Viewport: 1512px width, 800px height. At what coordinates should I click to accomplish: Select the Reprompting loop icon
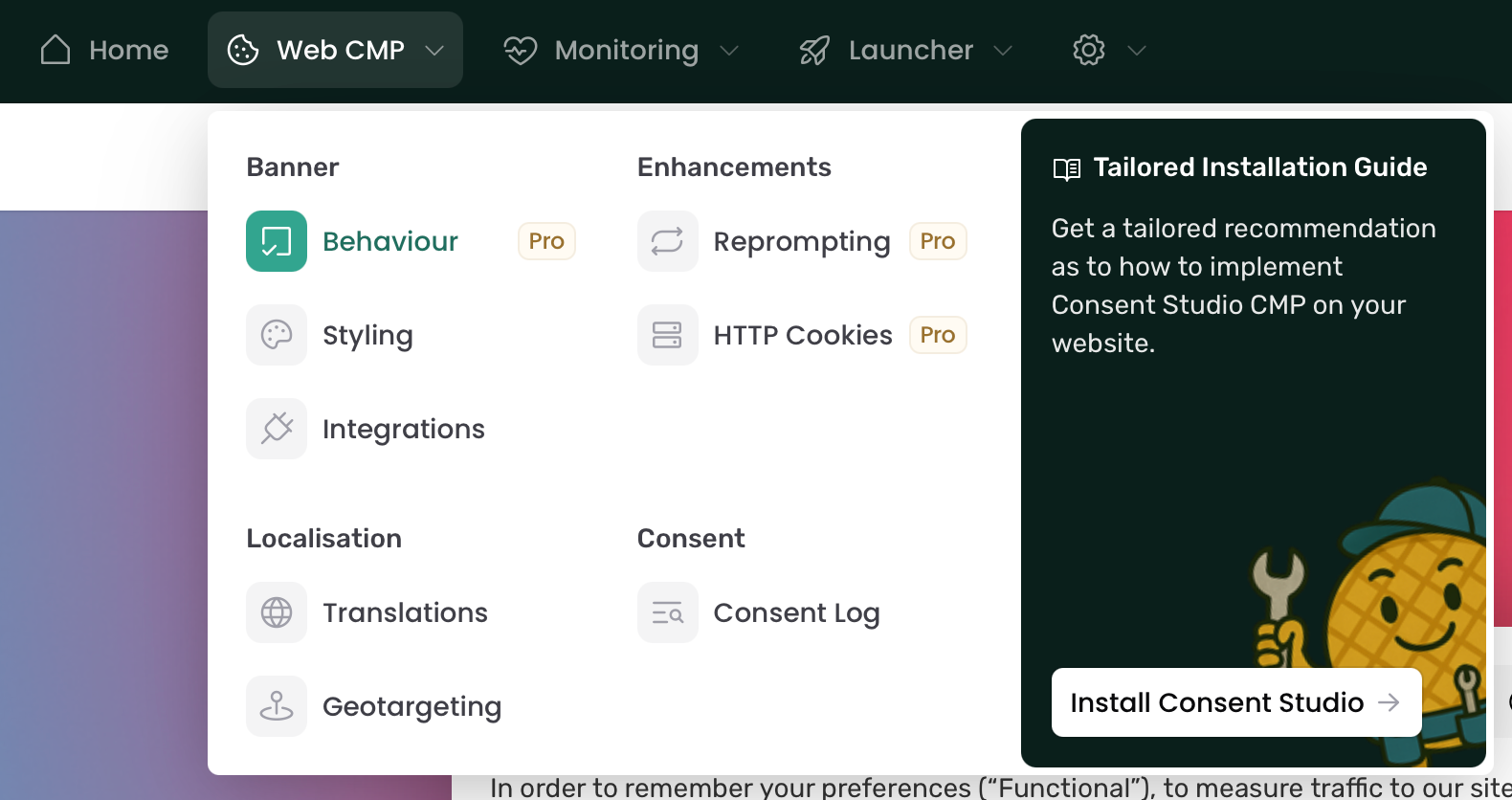pyautogui.click(x=668, y=241)
